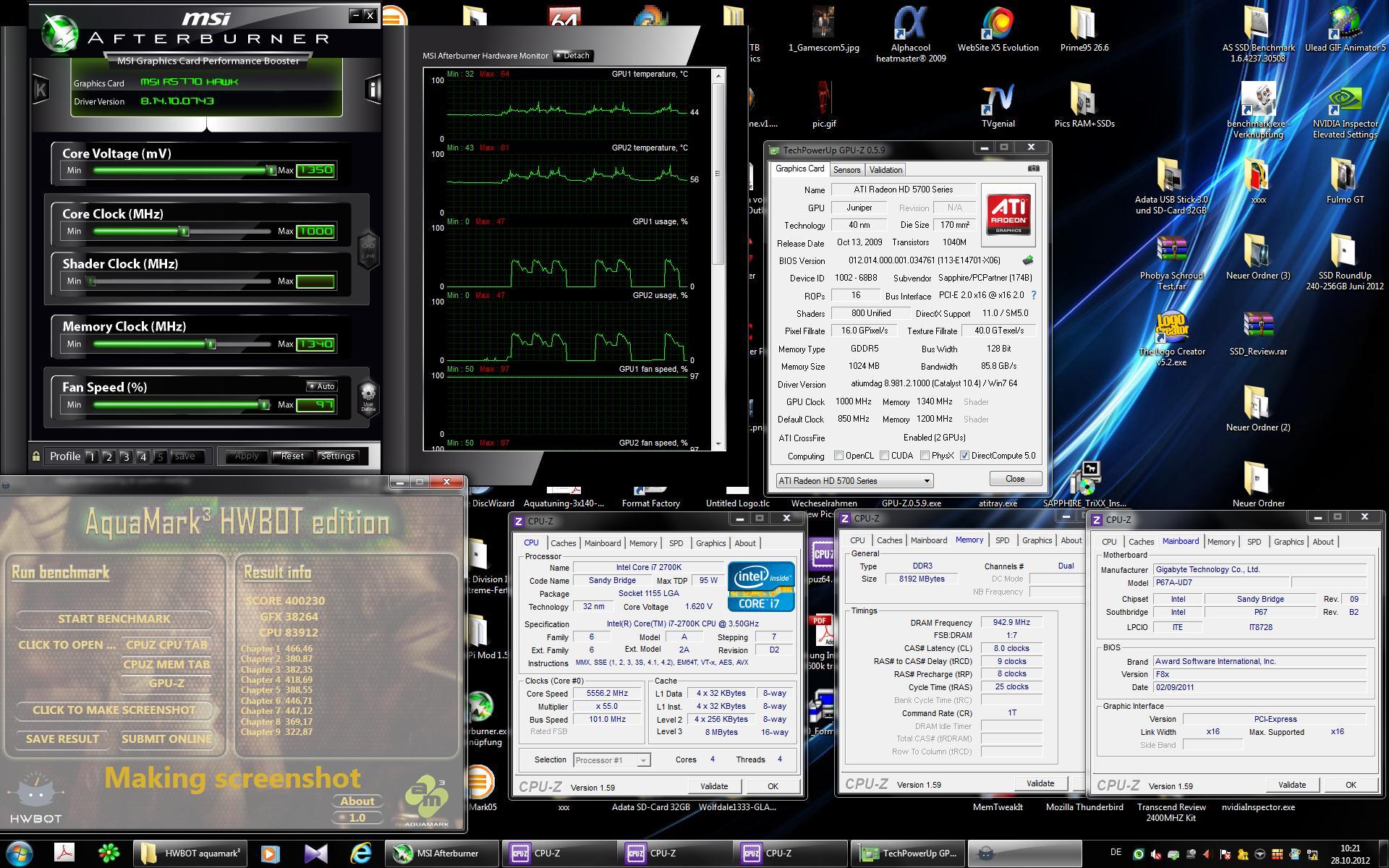The width and height of the screenshot is (1389, 868).
Task: Select Afterburner profile 4
Action: tap(143, 456)
